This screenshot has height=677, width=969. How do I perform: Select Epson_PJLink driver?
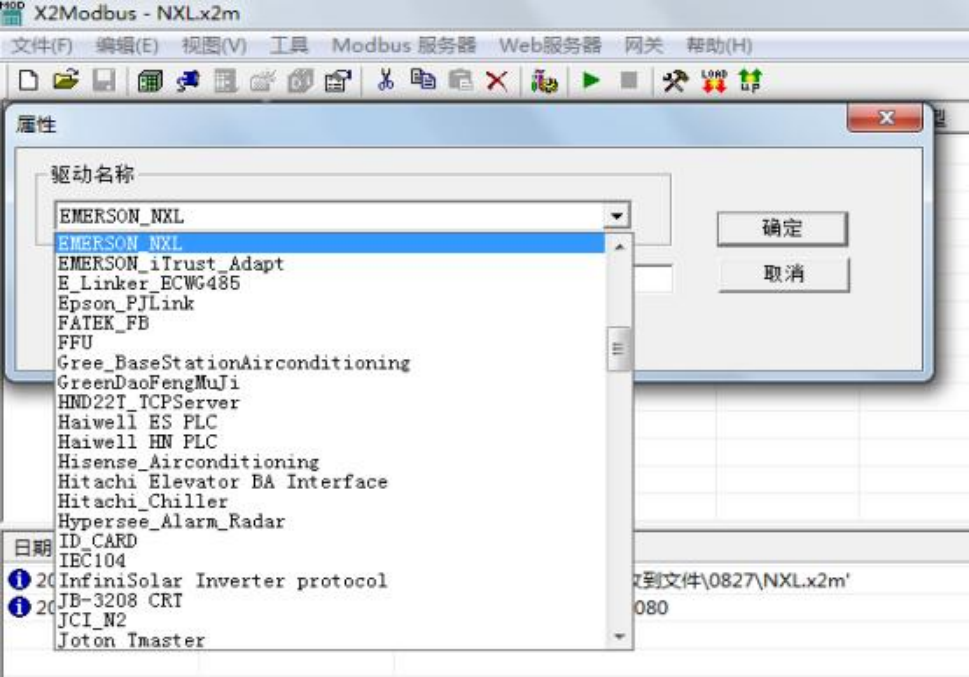[x=330, y=303]
